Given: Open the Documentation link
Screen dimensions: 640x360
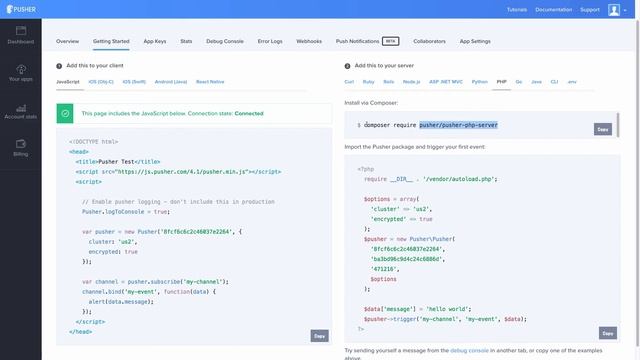Looking at the screenshot, I should (x=553, y=9).
